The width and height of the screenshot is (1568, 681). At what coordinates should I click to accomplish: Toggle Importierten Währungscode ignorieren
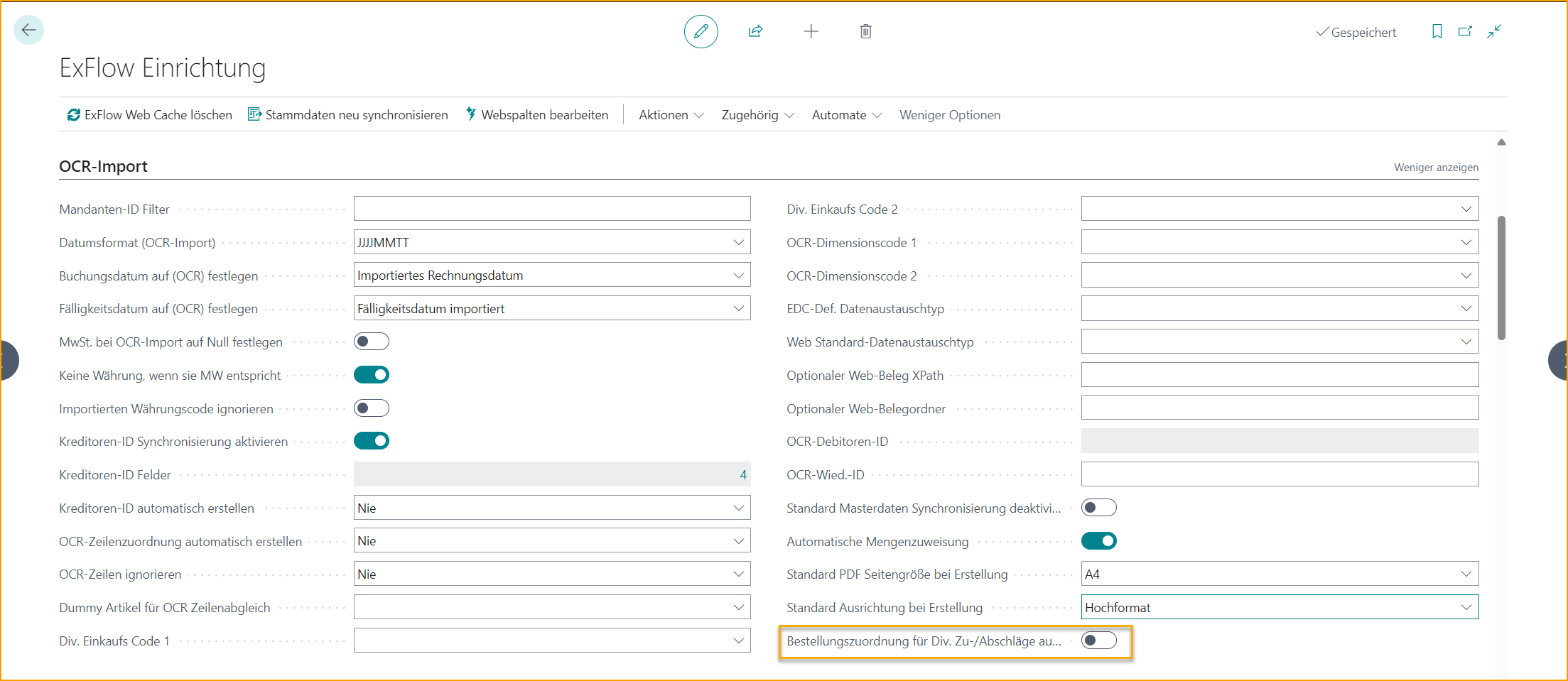tap(372, 408)
